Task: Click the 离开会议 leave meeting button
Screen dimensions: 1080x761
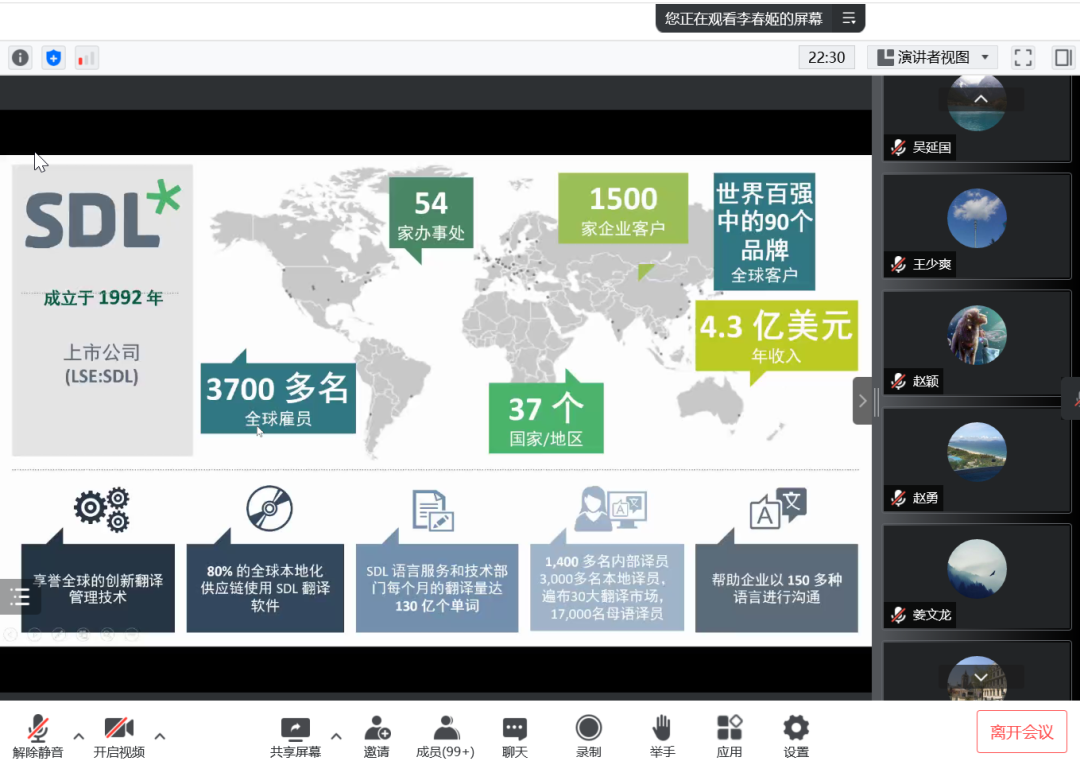Action: pyautogui.click(x=1021, y=731)
